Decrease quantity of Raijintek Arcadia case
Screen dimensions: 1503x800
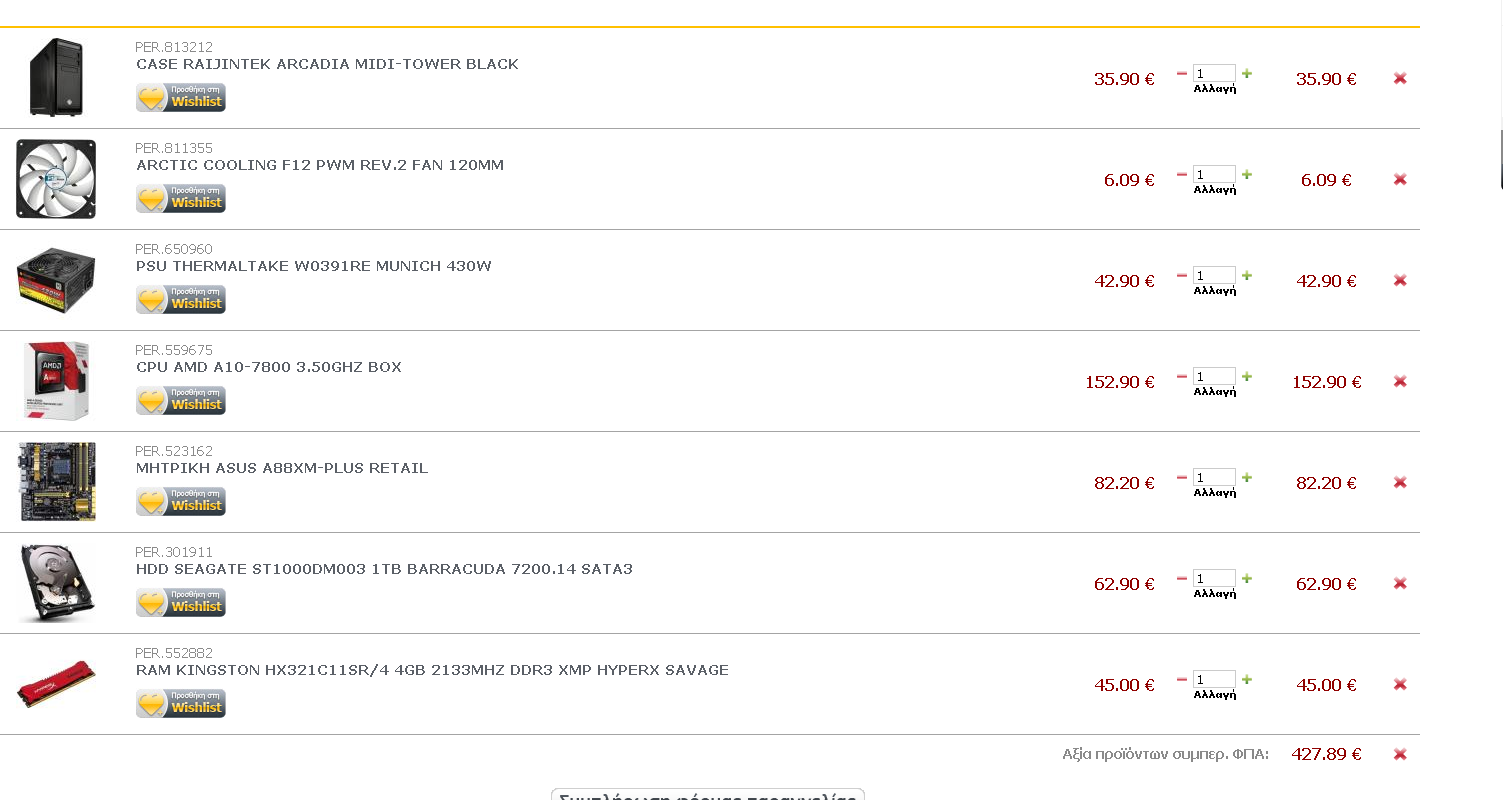pos(1182,73)
